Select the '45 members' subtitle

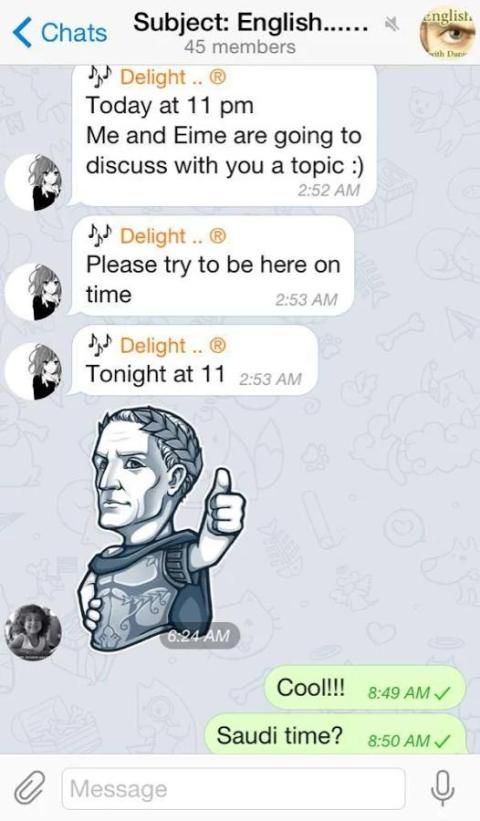240,47
